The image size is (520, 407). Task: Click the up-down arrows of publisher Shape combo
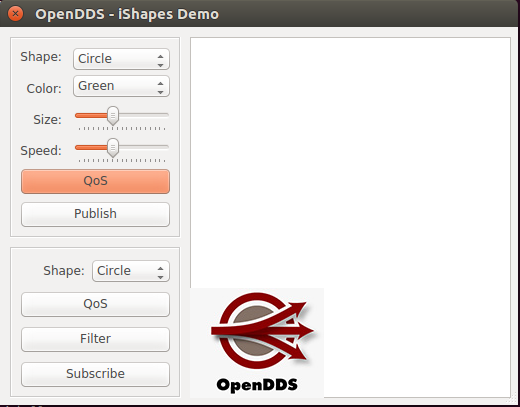click(x=161, y=60)
